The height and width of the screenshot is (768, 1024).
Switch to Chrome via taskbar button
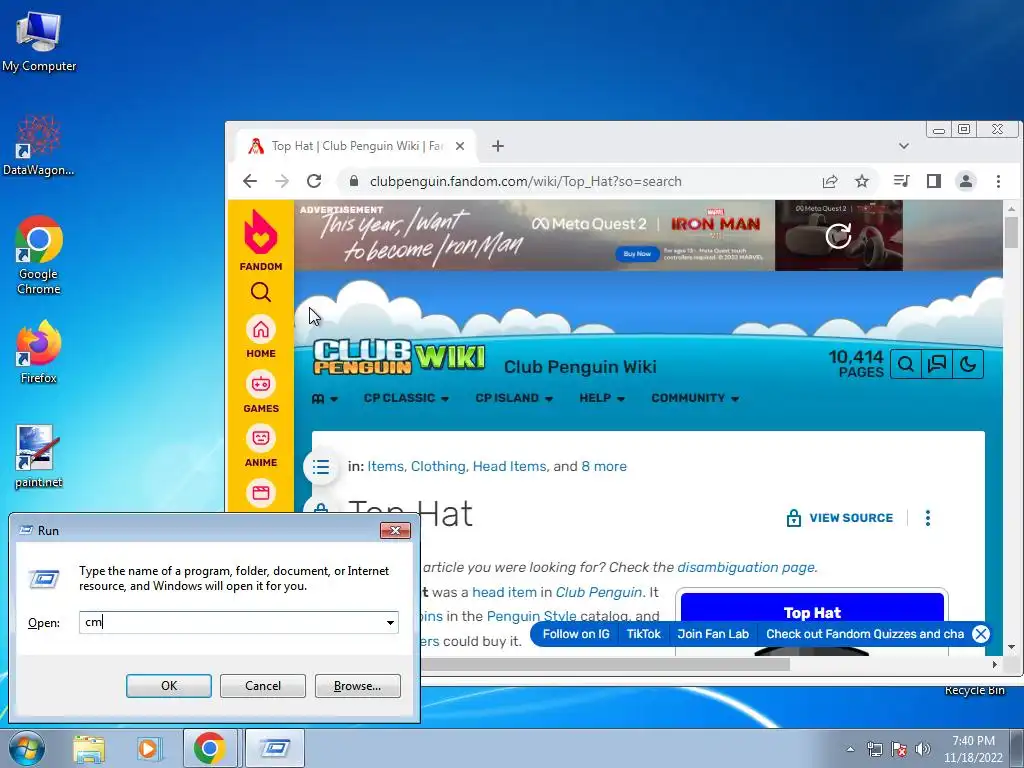210,748
